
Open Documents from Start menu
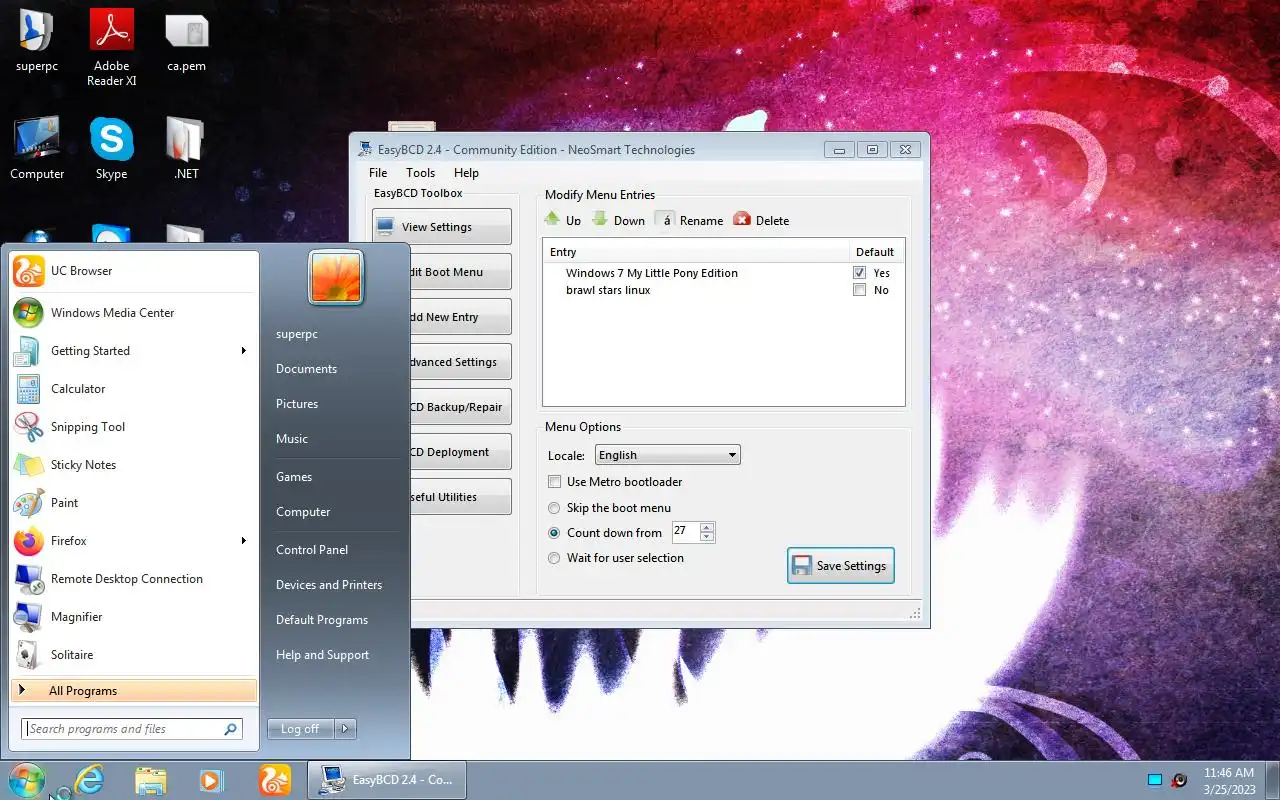306,369
